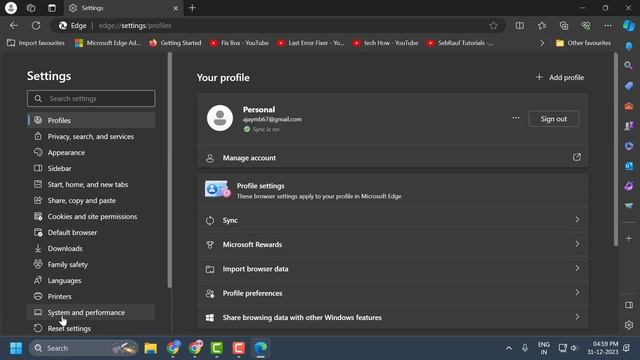Open Getting Started bookmark
The width and height of the screenshot is (640, 360).
(175, 43)
